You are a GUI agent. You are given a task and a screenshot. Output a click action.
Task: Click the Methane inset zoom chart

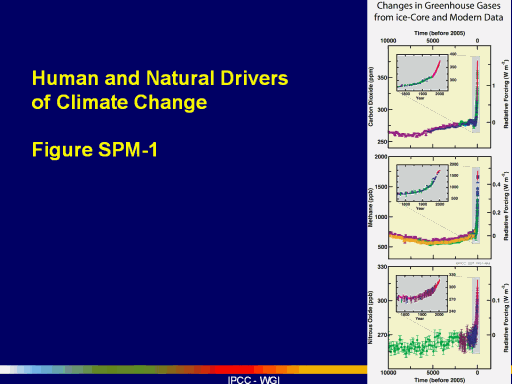coord(422,183)
